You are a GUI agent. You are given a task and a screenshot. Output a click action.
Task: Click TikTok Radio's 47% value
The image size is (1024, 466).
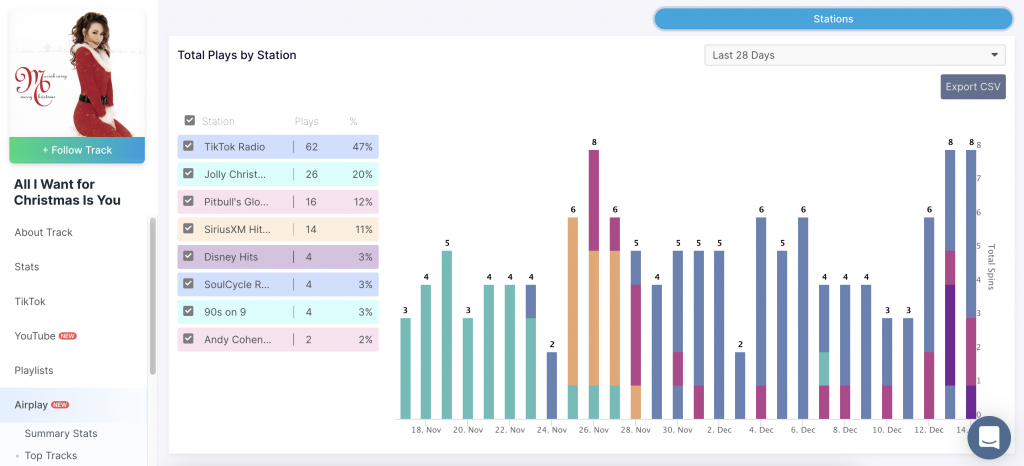[362, 147]
